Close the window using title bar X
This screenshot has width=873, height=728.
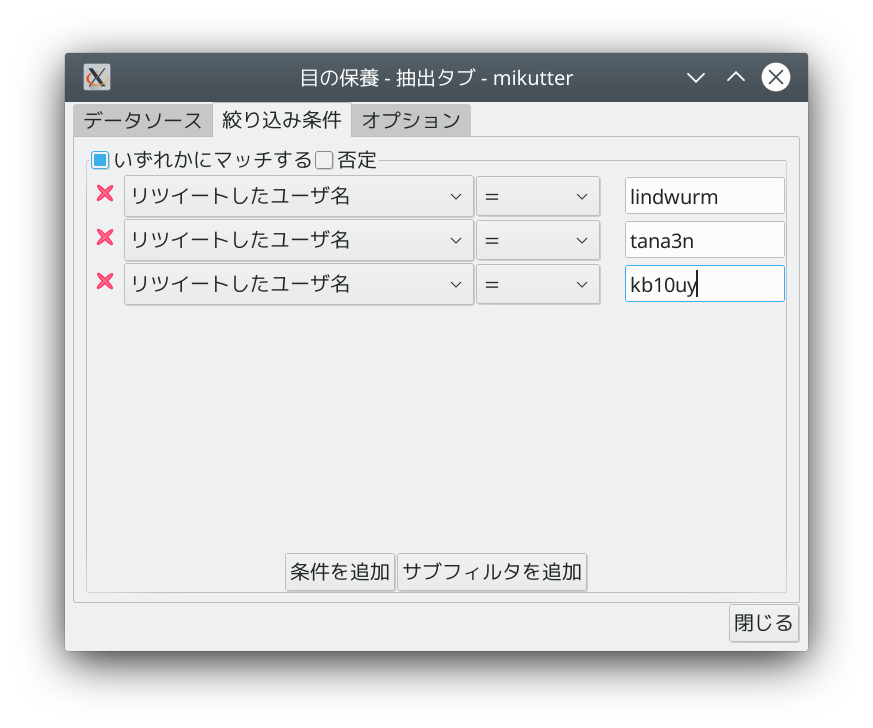pyautogui.click(x=776, y=77)
